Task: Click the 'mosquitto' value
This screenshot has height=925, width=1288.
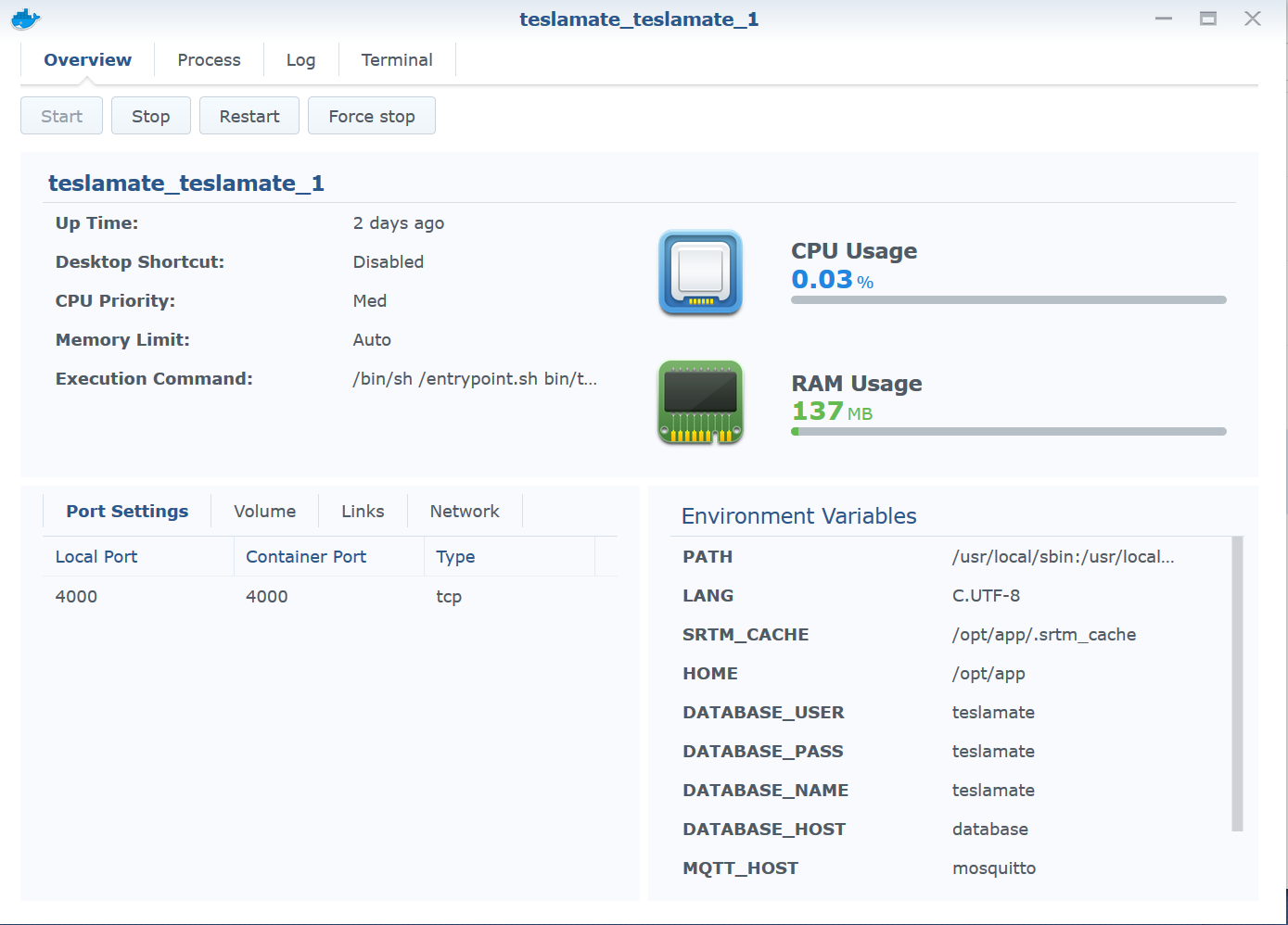Action: click(994, 868)
